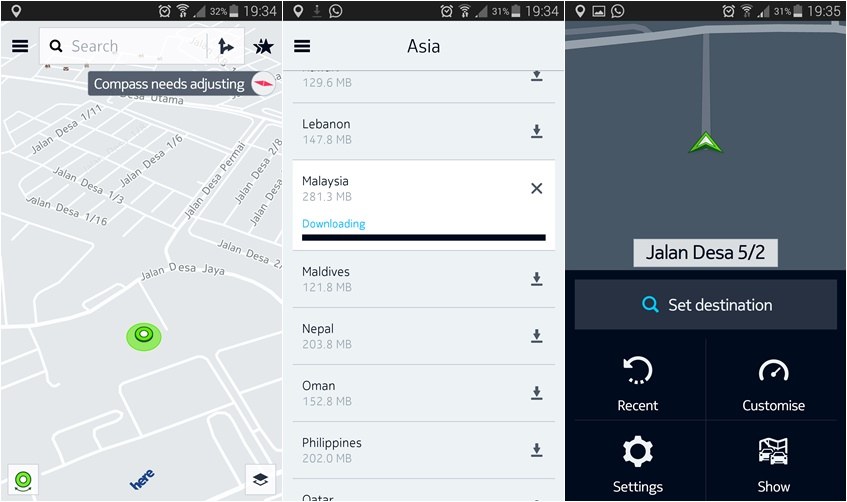This screenshot has height=502, width=847.
Task: Open the hamburger menu on the Asia screen
Action: 302,46
